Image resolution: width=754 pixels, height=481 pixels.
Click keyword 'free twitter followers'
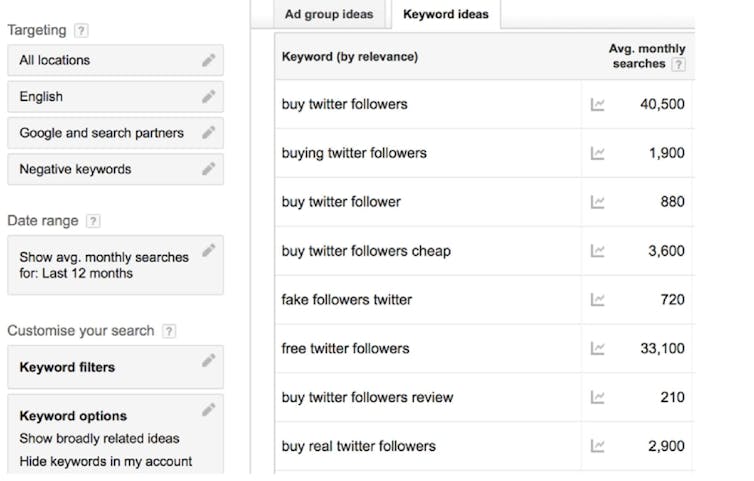345,349
